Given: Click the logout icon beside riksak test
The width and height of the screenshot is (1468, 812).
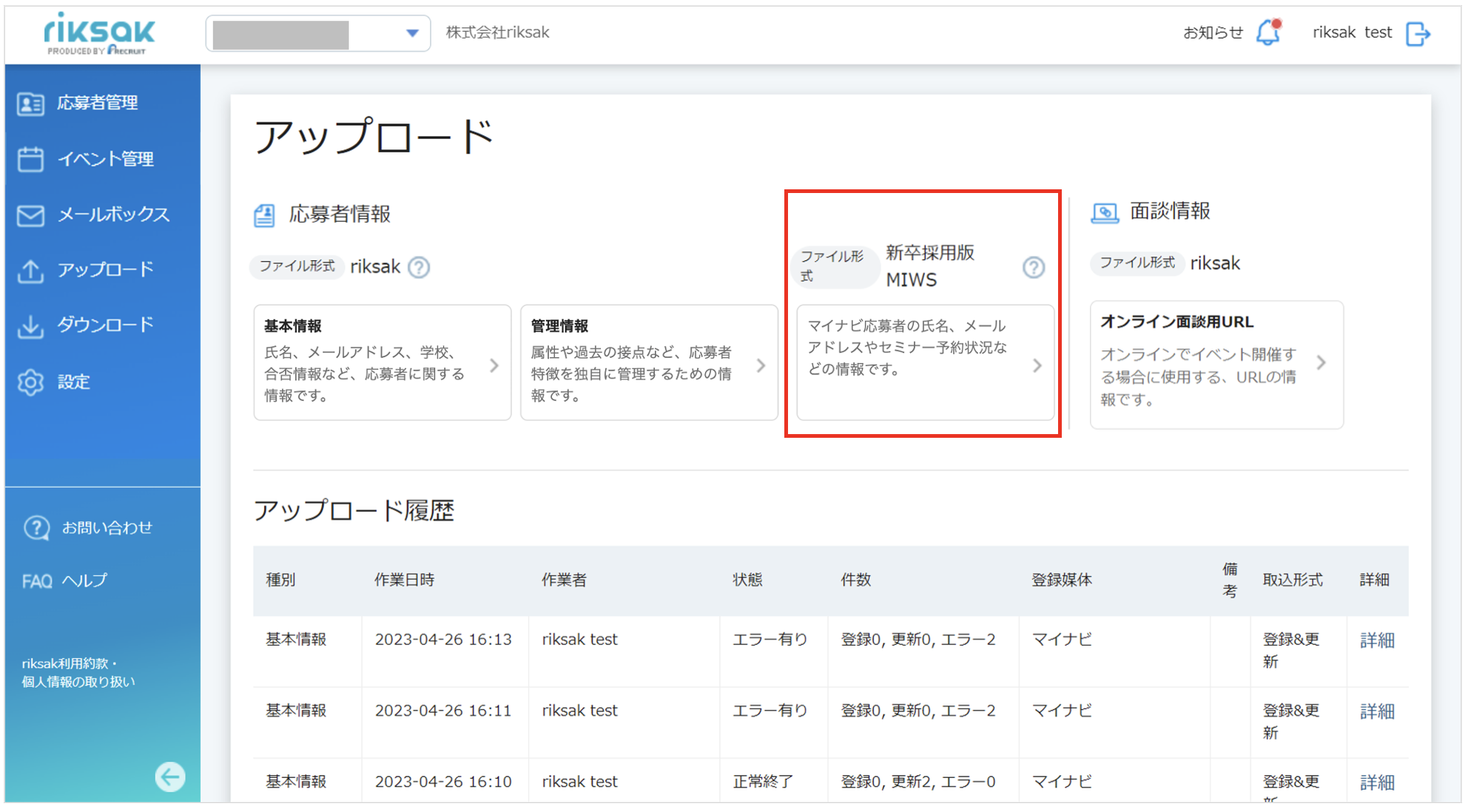Looking at the screenshot, I should [1418, 33].
